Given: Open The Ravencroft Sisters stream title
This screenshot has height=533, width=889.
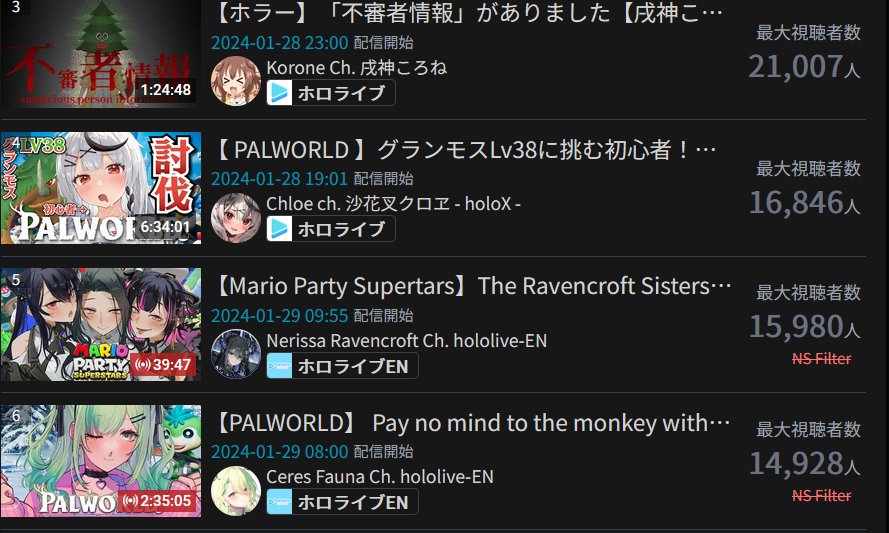Looking at the screenshot, I should 473,286.
